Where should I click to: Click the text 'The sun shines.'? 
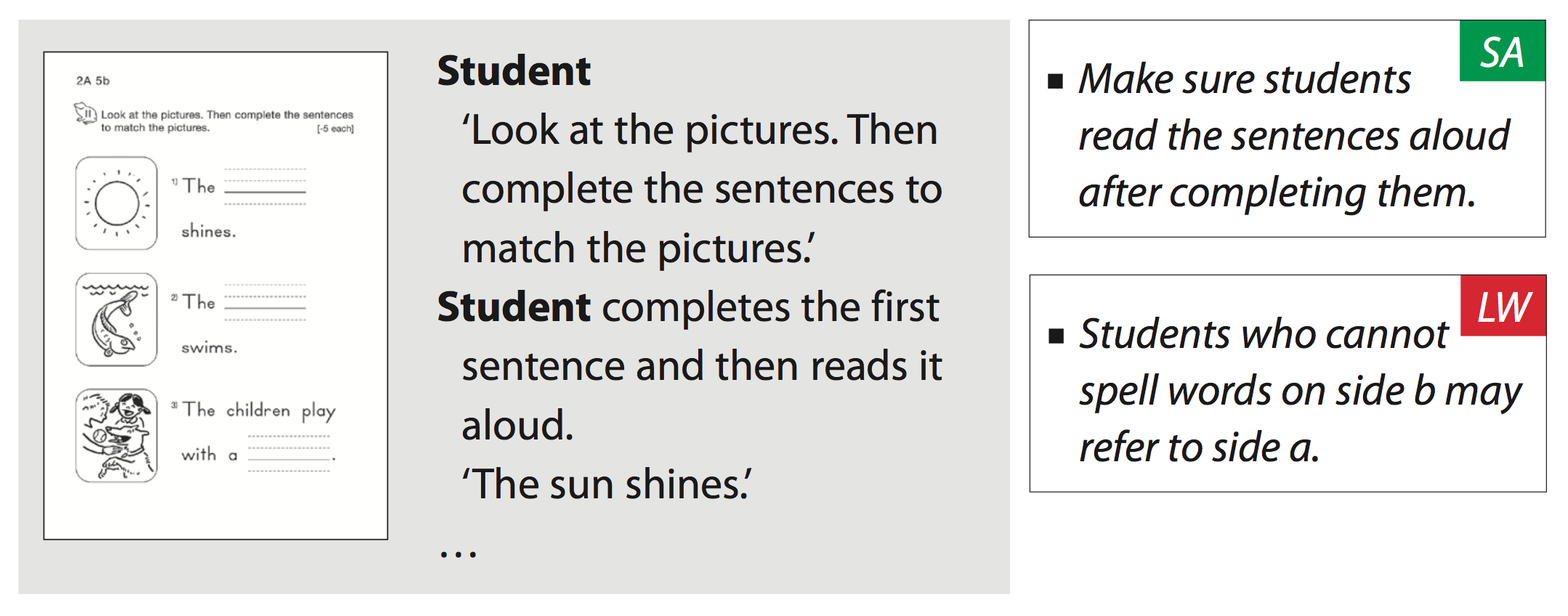(x=607, y=485)
